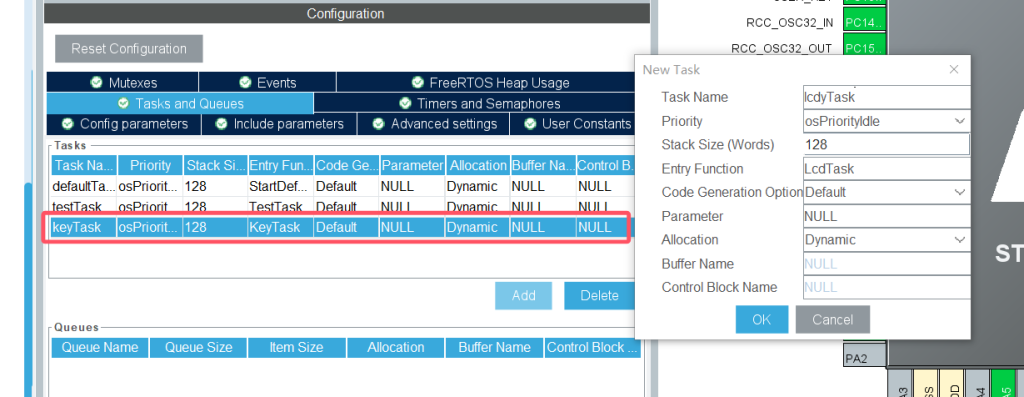The width and height of the screenshot is (1024, 397).
Task: Switch to Include parameters tab
Action: [280, 124]
